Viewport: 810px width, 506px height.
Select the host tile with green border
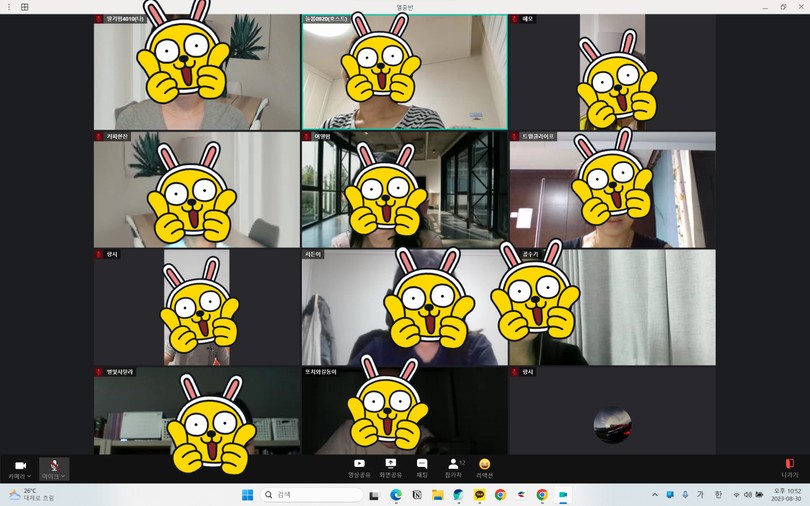404,72
